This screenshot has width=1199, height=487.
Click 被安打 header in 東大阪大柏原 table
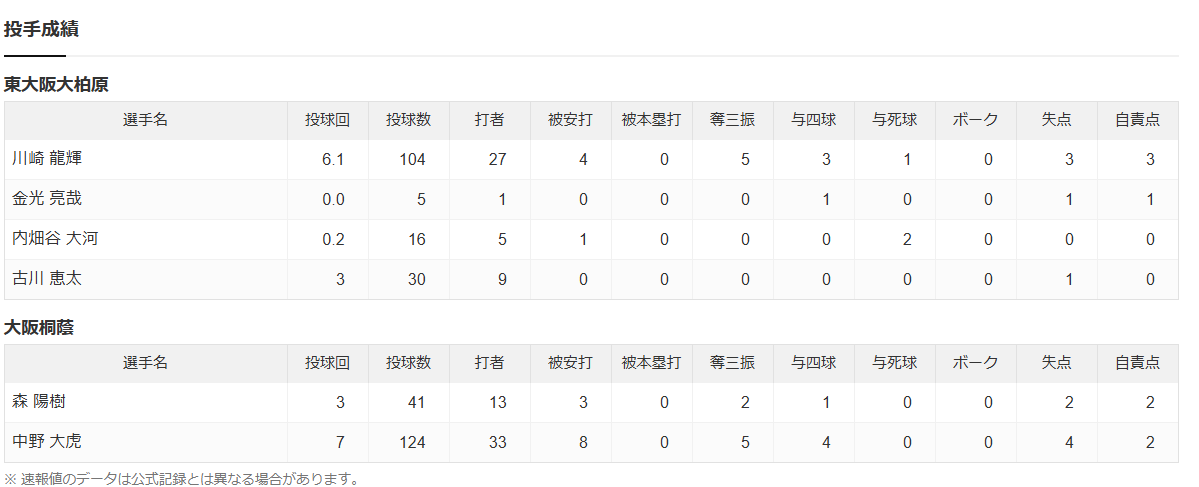coord(570,120)
